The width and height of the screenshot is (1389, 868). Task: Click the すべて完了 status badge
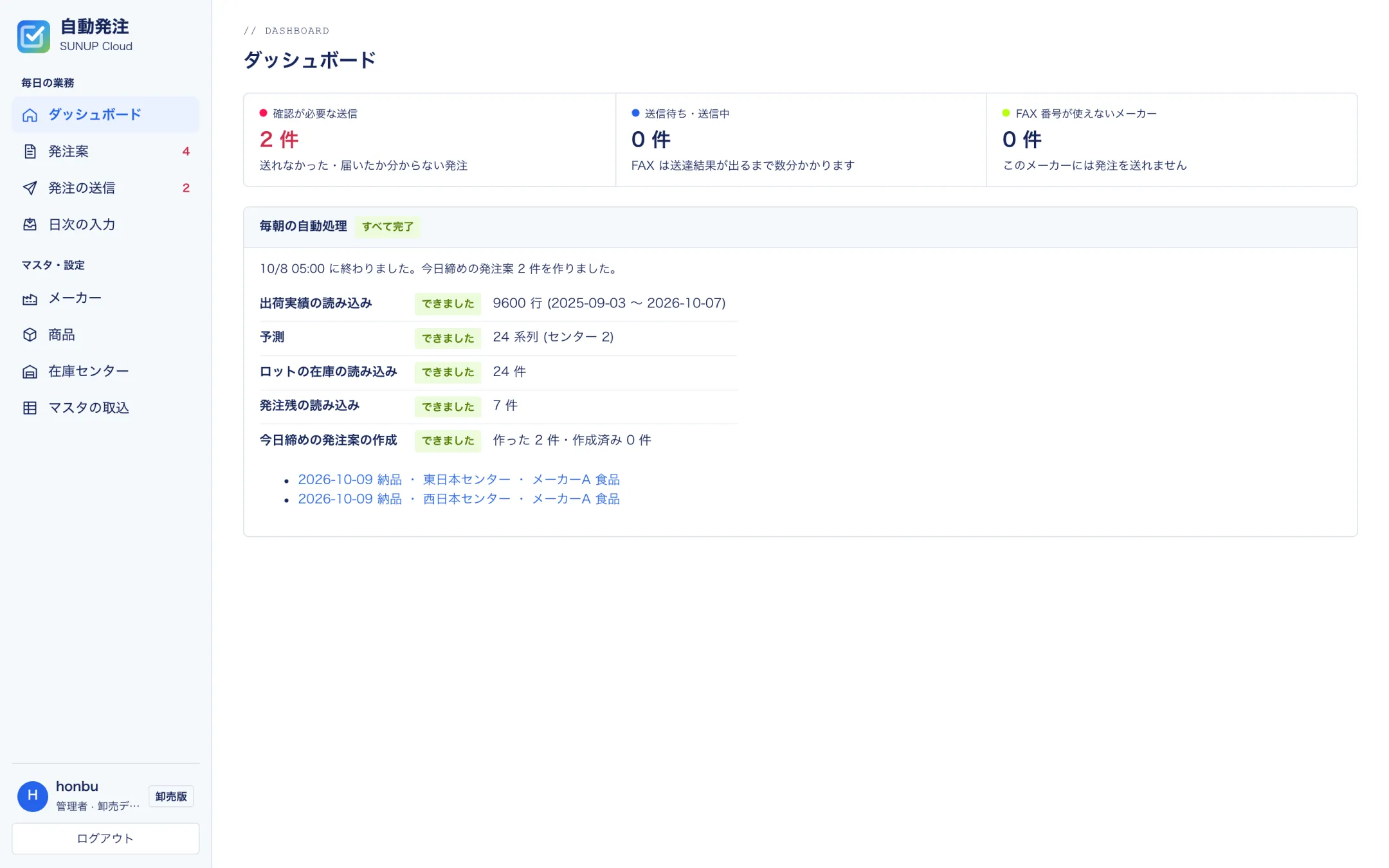388,227
